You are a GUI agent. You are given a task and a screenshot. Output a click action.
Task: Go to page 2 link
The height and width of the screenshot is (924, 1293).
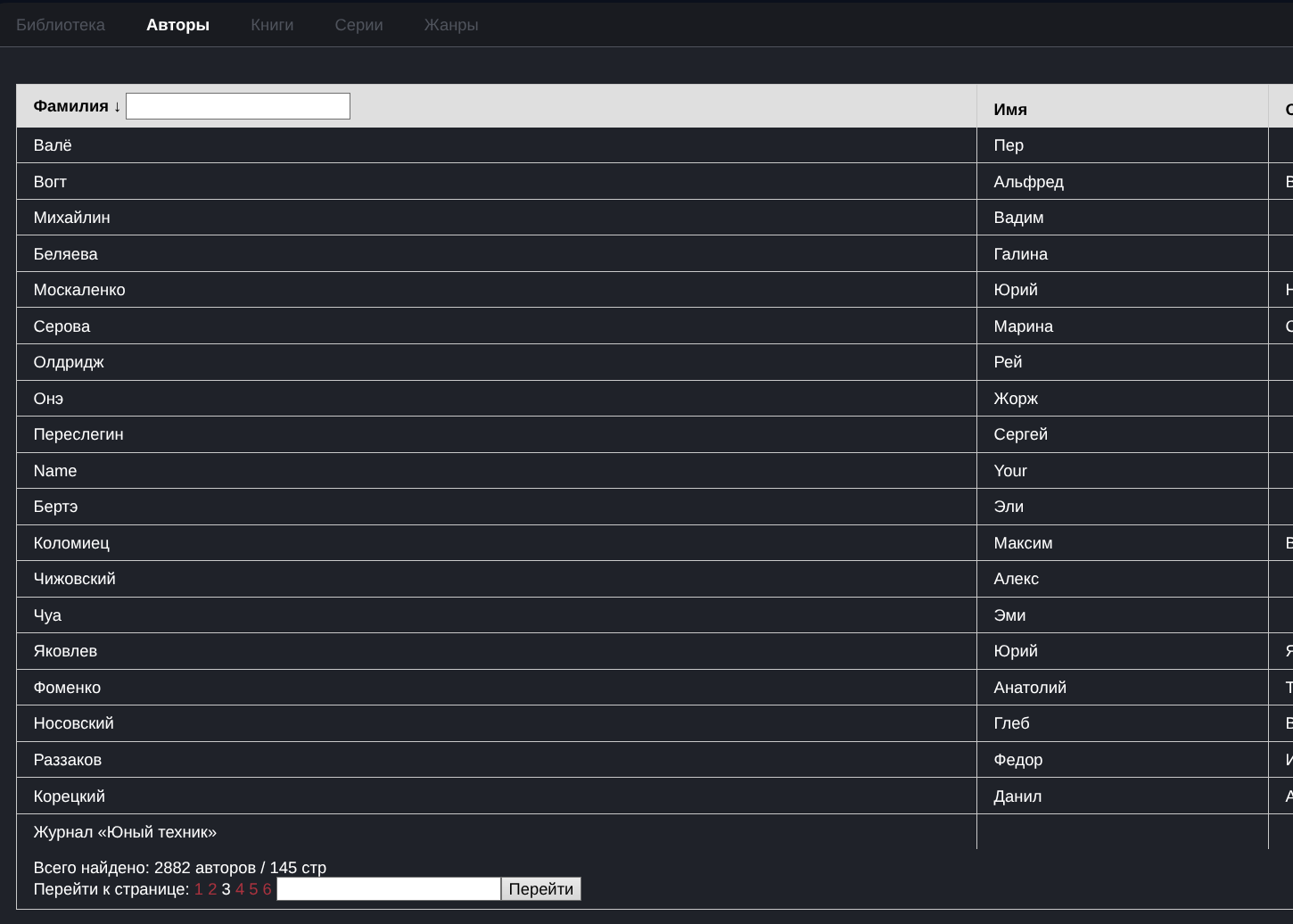tap(212, 889)
